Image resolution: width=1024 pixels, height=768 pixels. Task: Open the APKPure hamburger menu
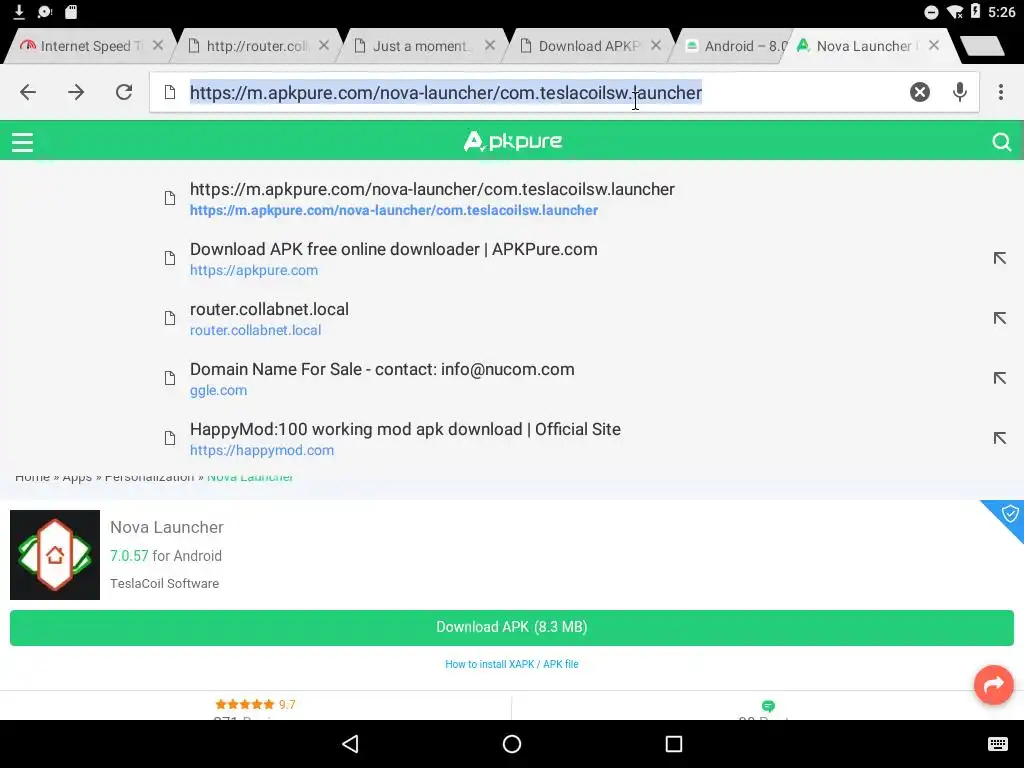click(x=22, y=142)
